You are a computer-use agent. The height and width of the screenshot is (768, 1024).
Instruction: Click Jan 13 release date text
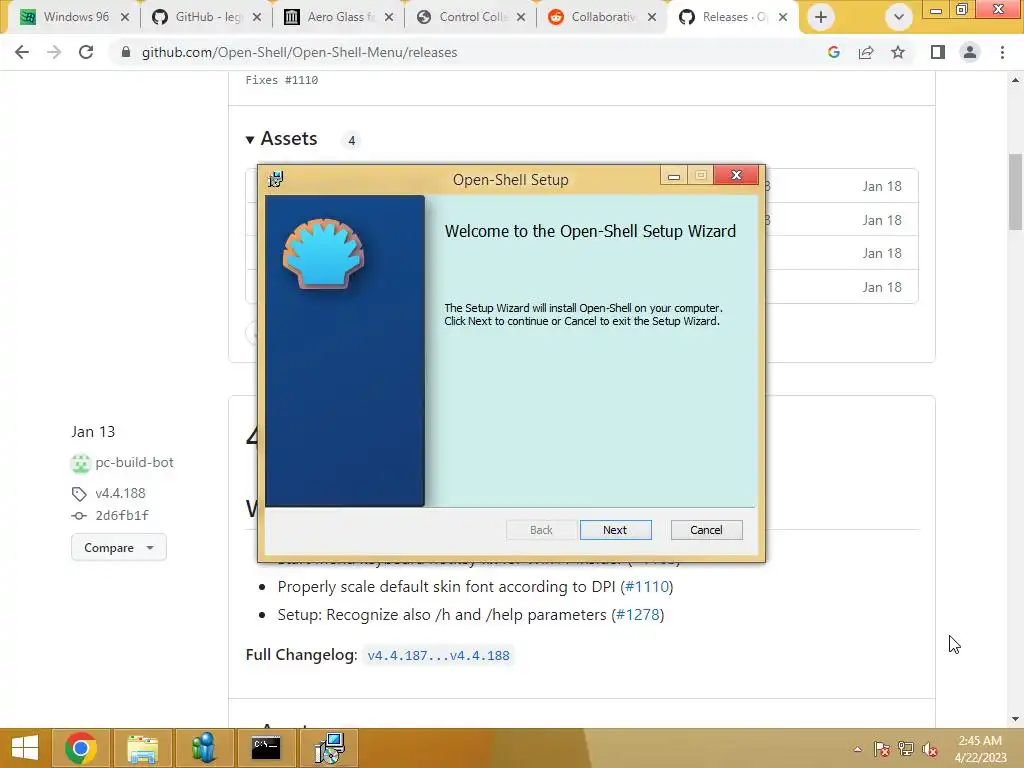93,432
